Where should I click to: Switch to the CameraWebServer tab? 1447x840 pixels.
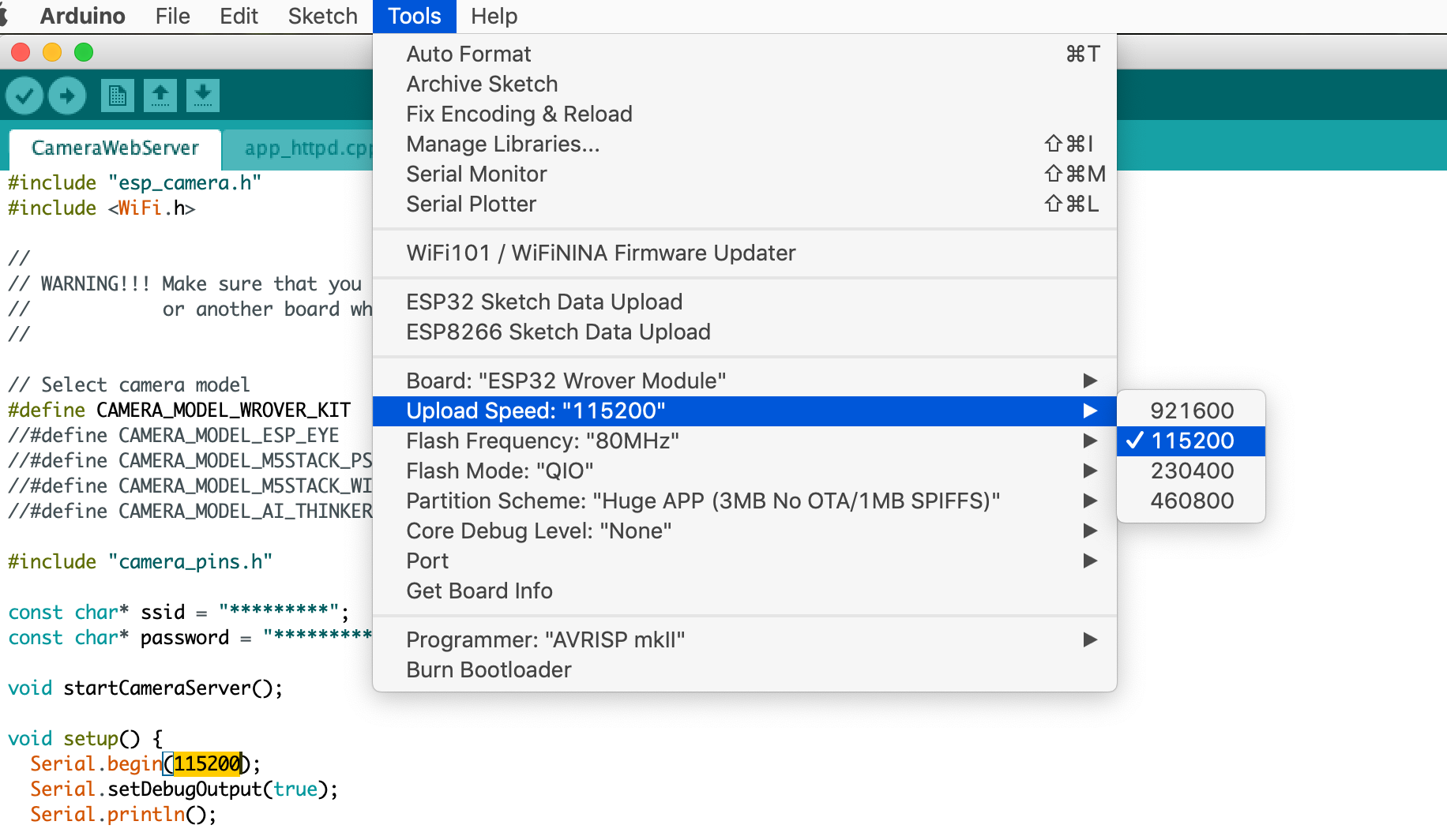pyautogui.click(x=115, y=148)
